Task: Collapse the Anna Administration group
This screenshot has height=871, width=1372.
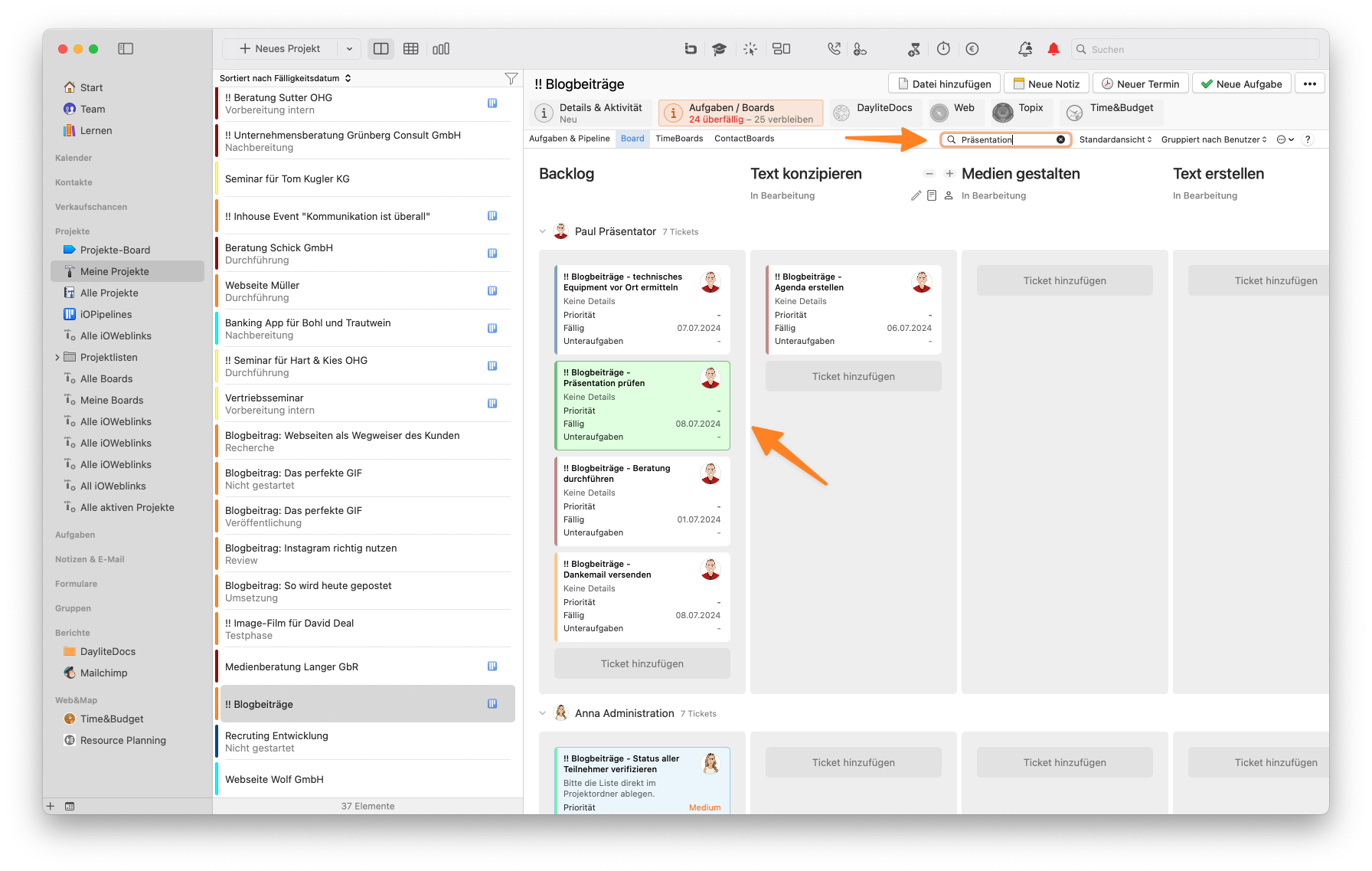Action: click(543, 713)
